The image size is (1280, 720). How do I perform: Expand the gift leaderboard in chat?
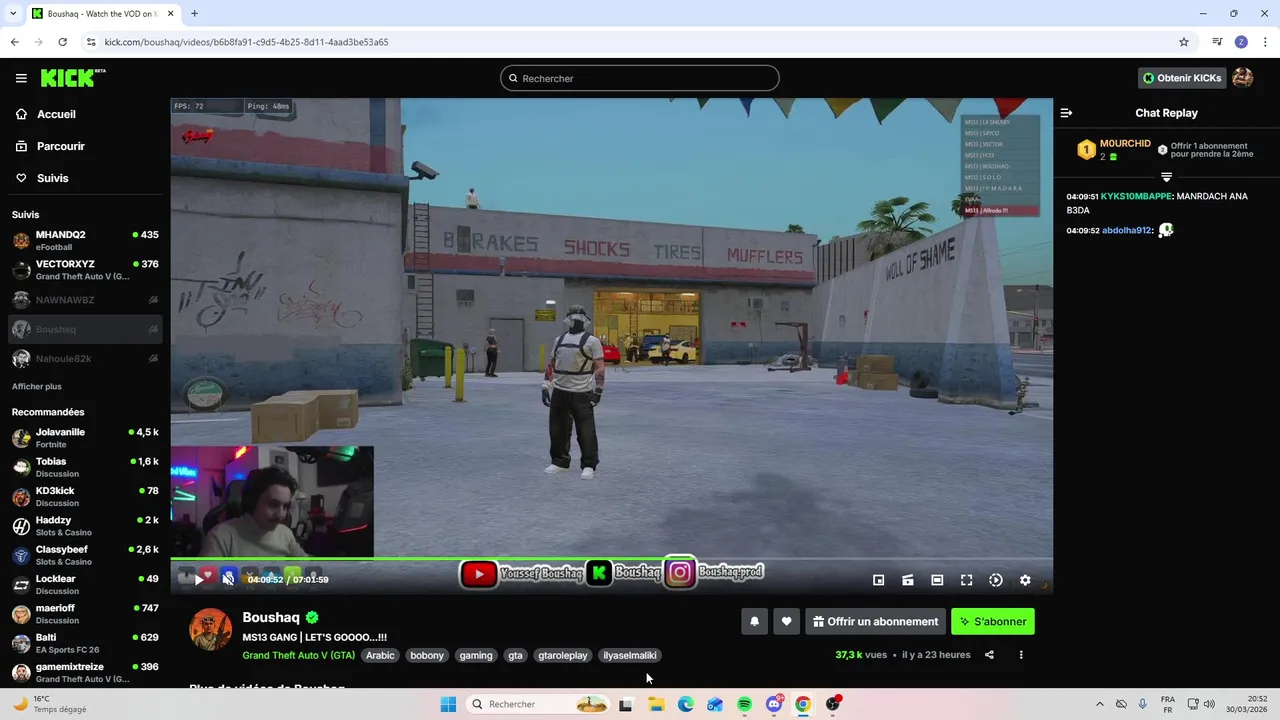(x=1166, y=177)
